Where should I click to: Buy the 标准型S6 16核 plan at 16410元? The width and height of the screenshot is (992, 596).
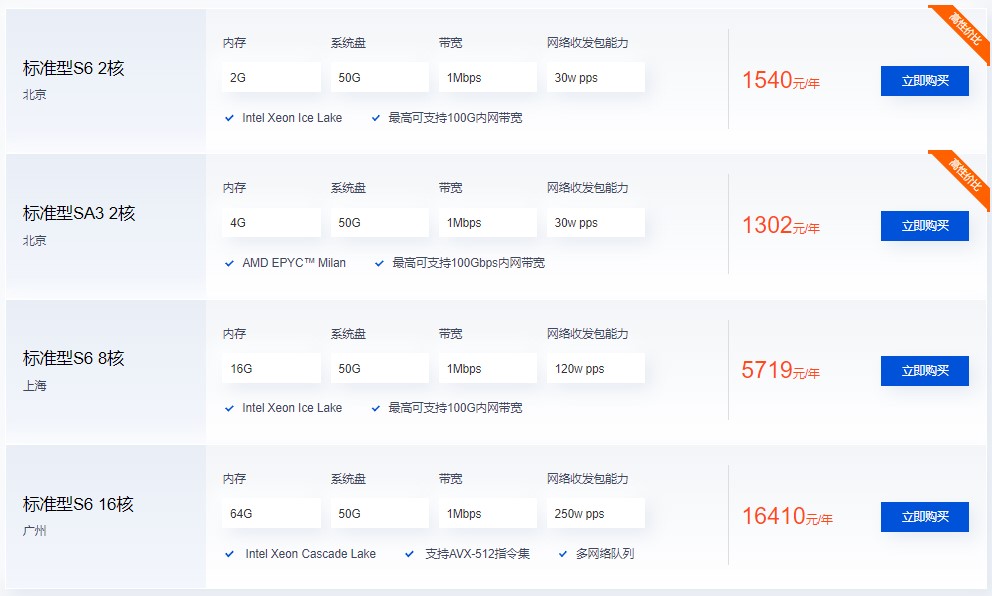tap(924, 517)
